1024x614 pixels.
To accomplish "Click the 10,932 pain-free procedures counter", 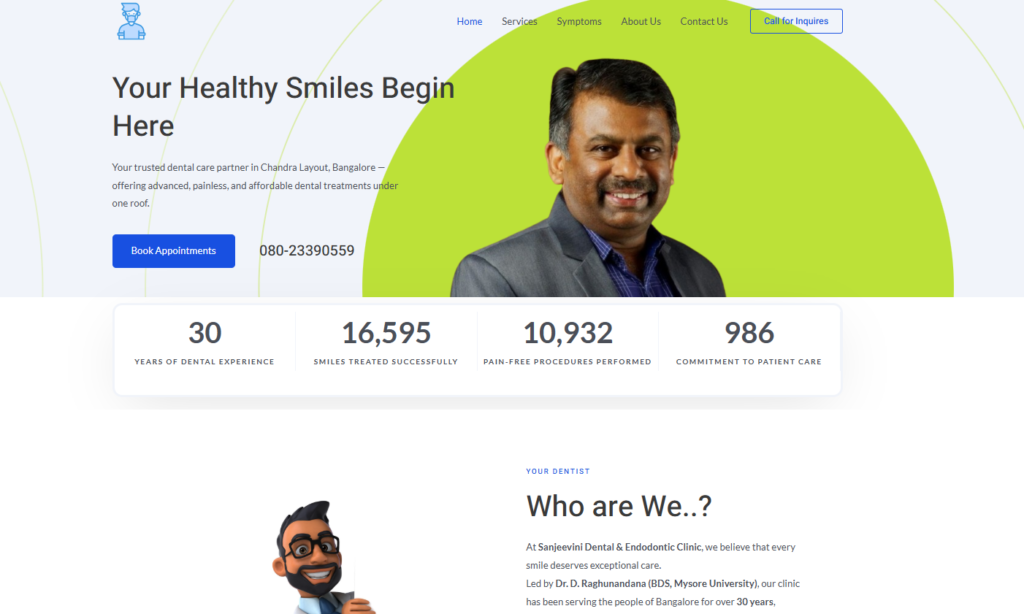I will point(568,342).
